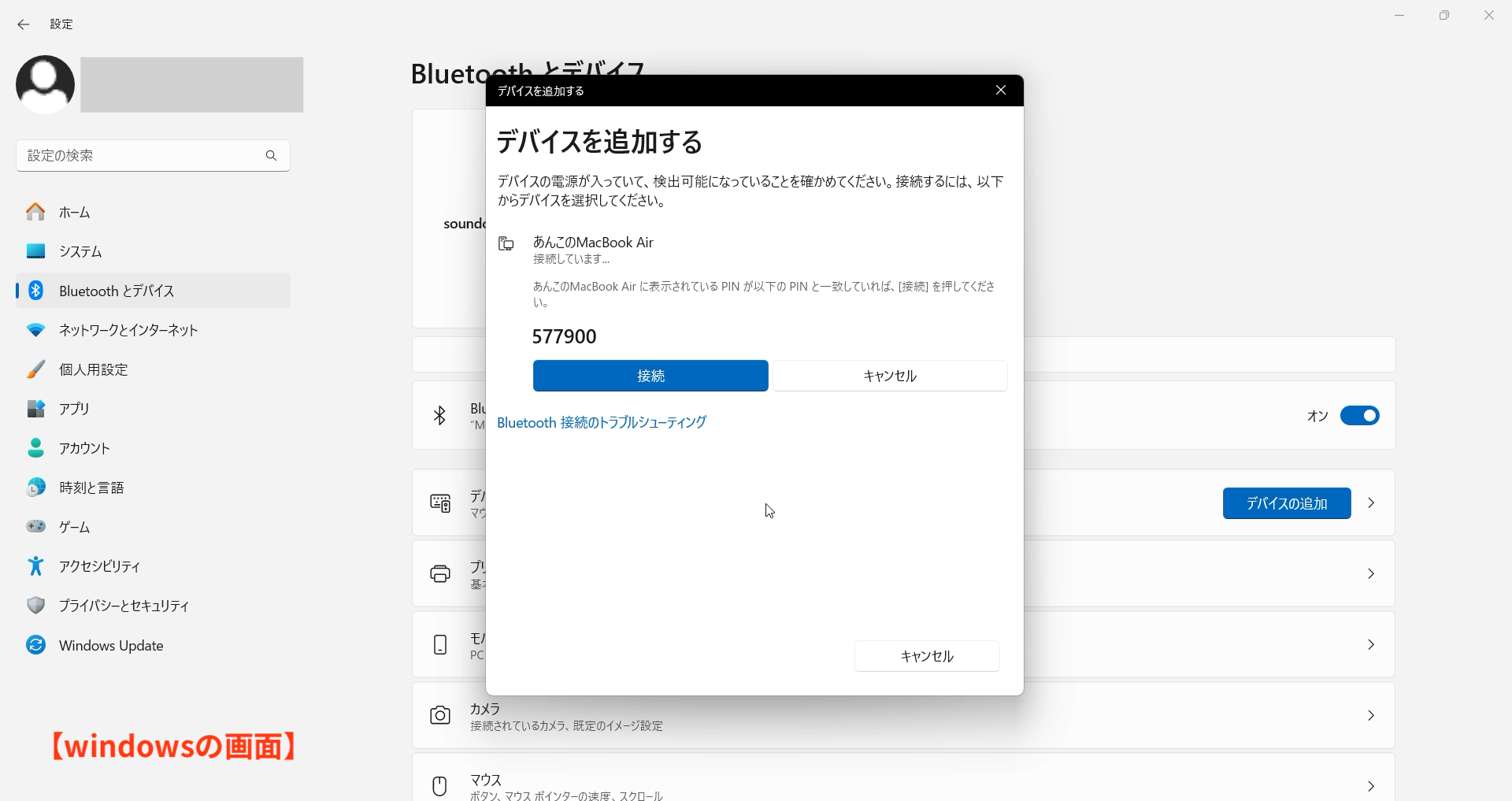This screenshot has width=1512, height=801.
Task: Click キャンセル next to the 接続 button
Action: point(890,376)
